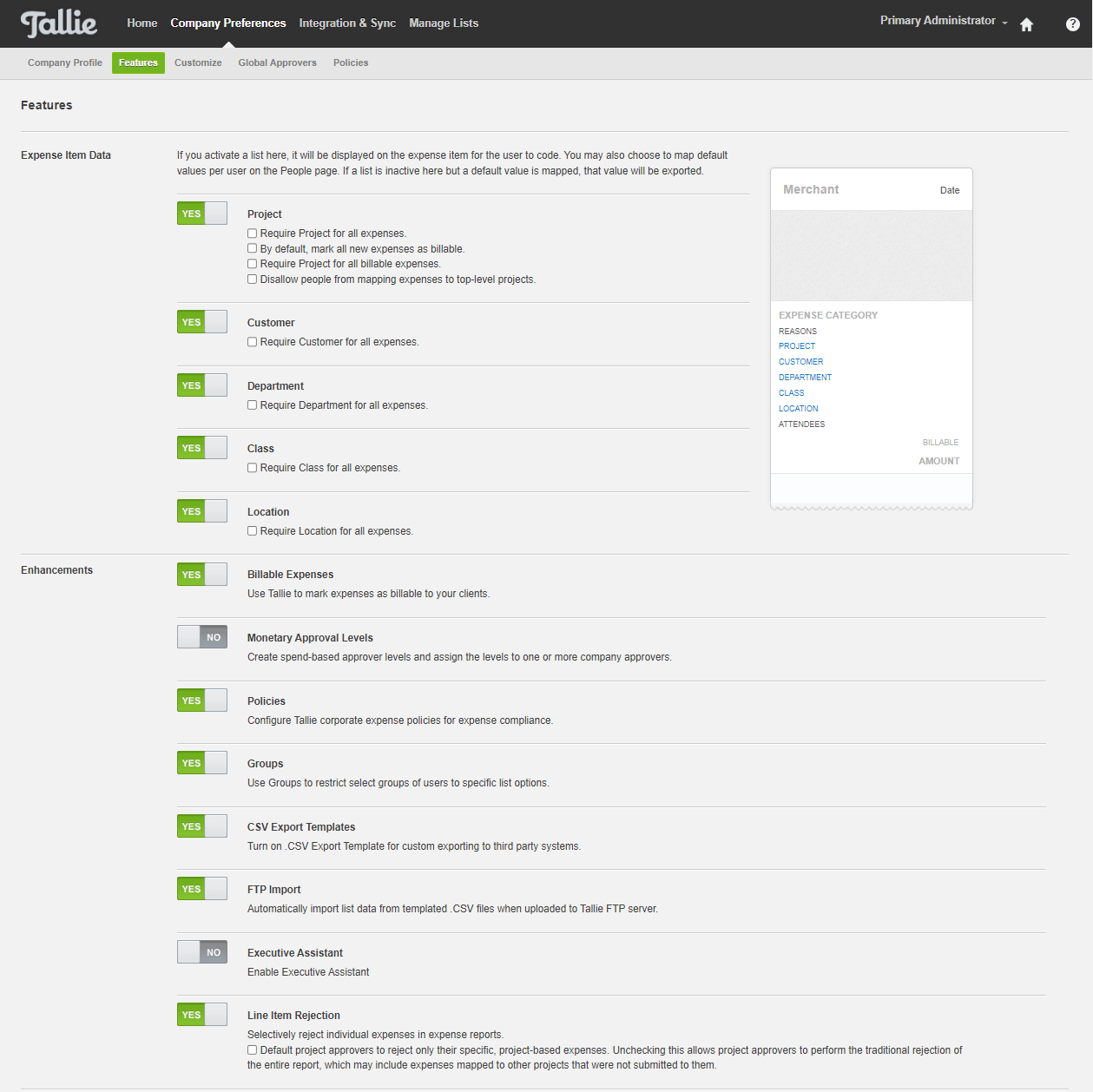Click the Expense Item Data section label
This screenshot has height=1092, width=1093.
[66, 155]
